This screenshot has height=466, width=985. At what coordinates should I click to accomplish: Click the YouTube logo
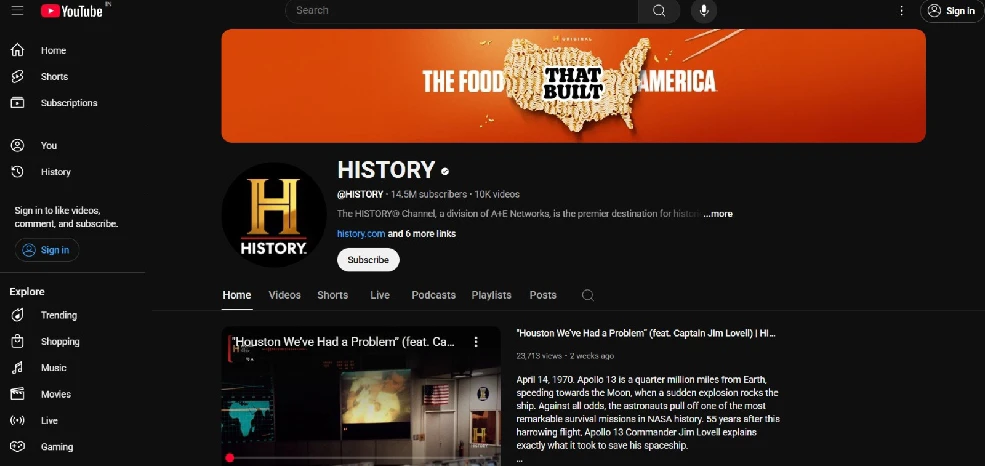(x=72, y=11)
